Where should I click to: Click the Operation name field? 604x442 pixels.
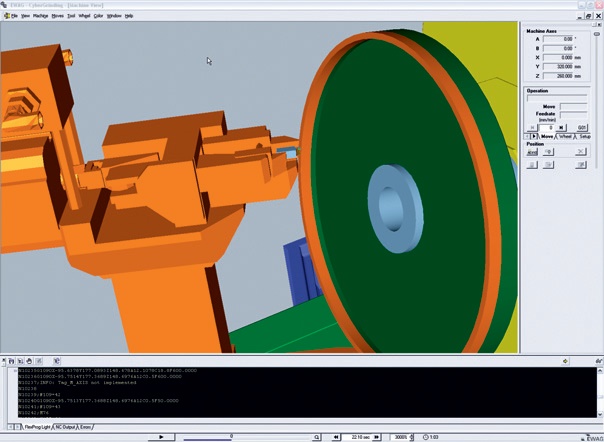tap(557, 98)
